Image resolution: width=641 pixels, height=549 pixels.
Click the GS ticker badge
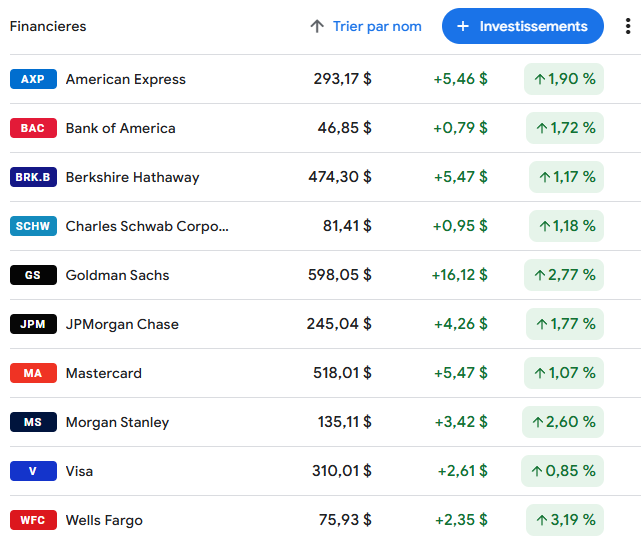point(33,275)
